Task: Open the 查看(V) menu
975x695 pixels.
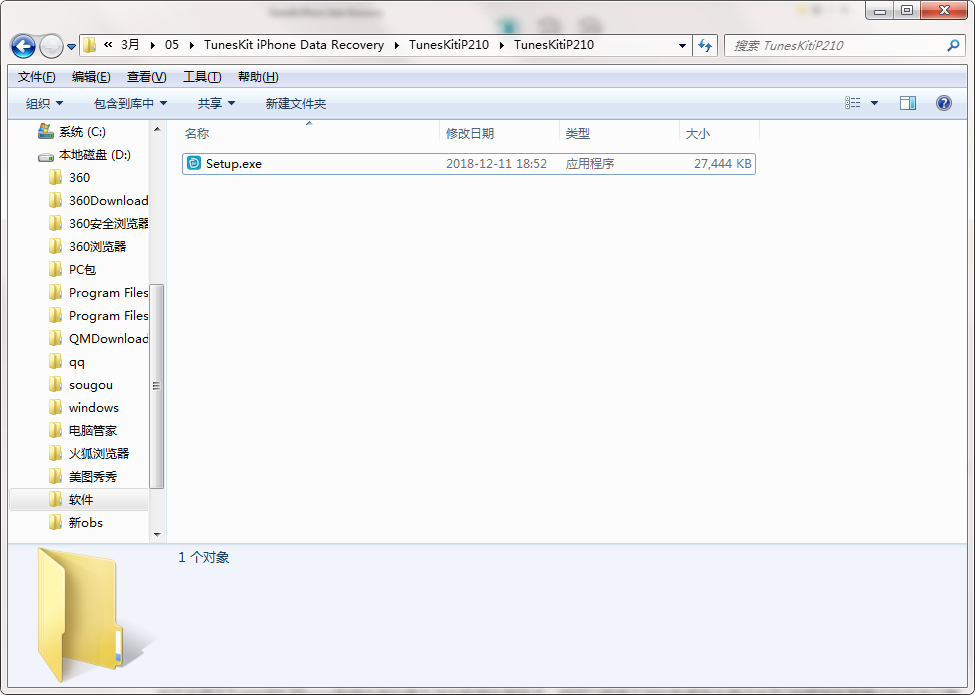Action: pyautogui.click(x=146, y=76)
